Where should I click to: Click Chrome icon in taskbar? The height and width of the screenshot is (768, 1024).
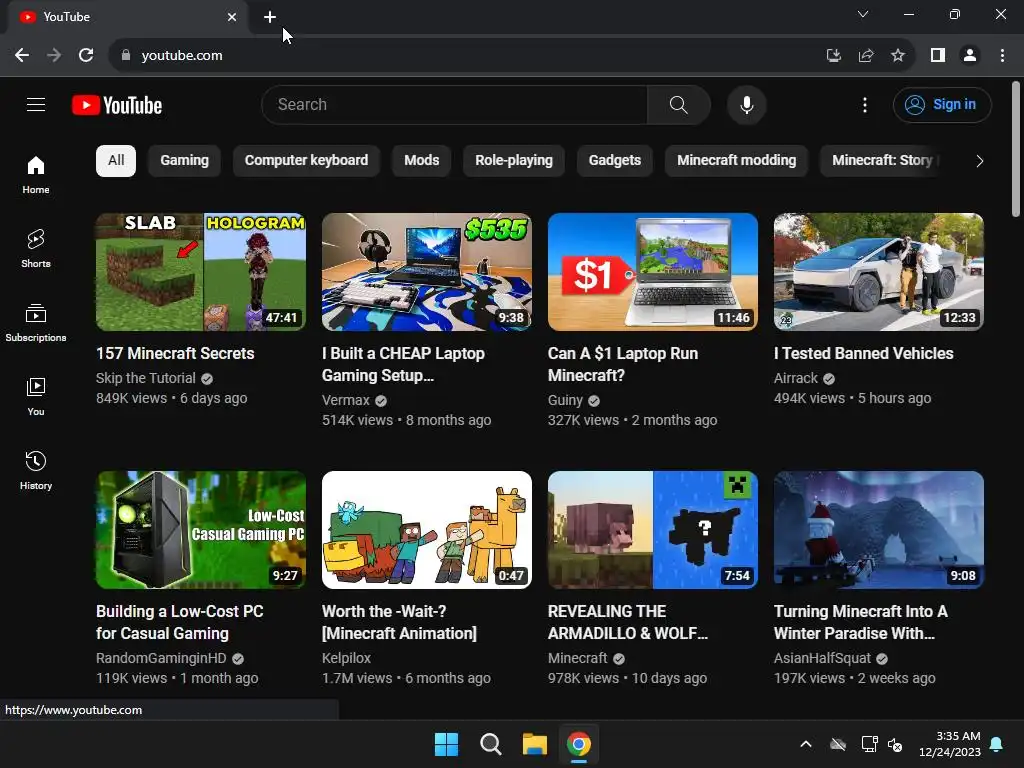pyautogui.click(x=579, y=744)
